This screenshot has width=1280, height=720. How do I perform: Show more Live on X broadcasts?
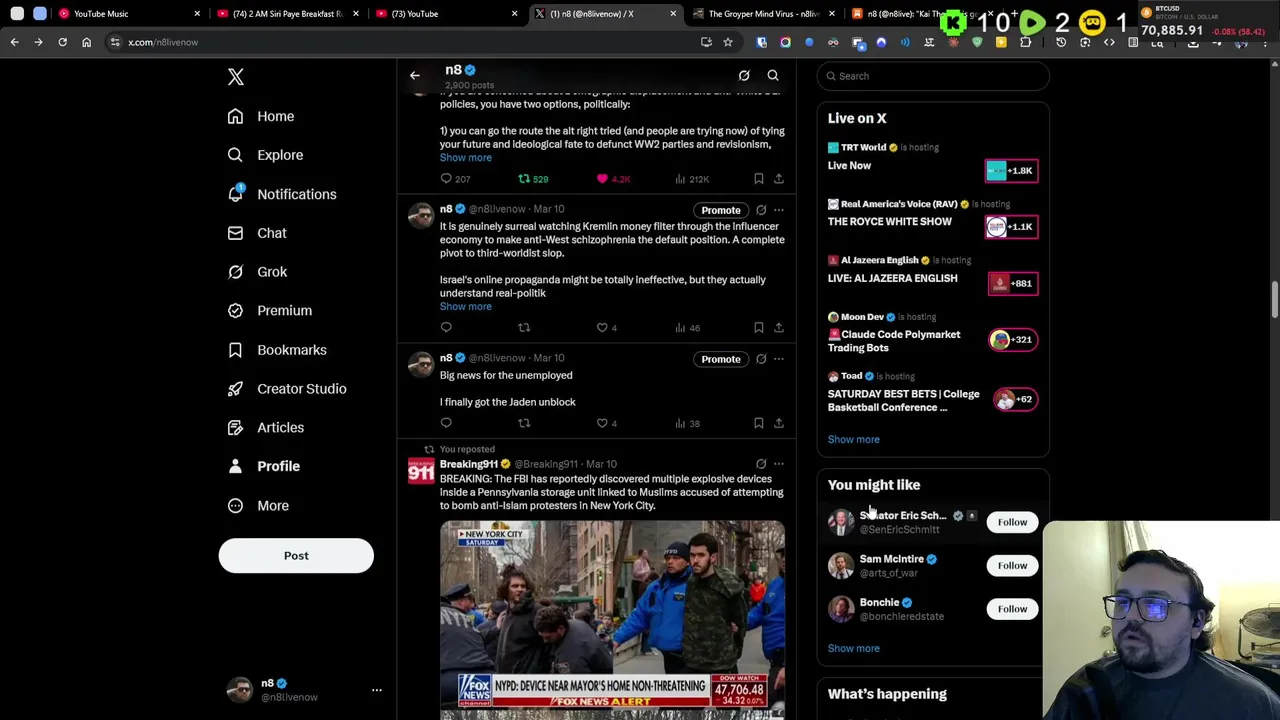(853, 439)
